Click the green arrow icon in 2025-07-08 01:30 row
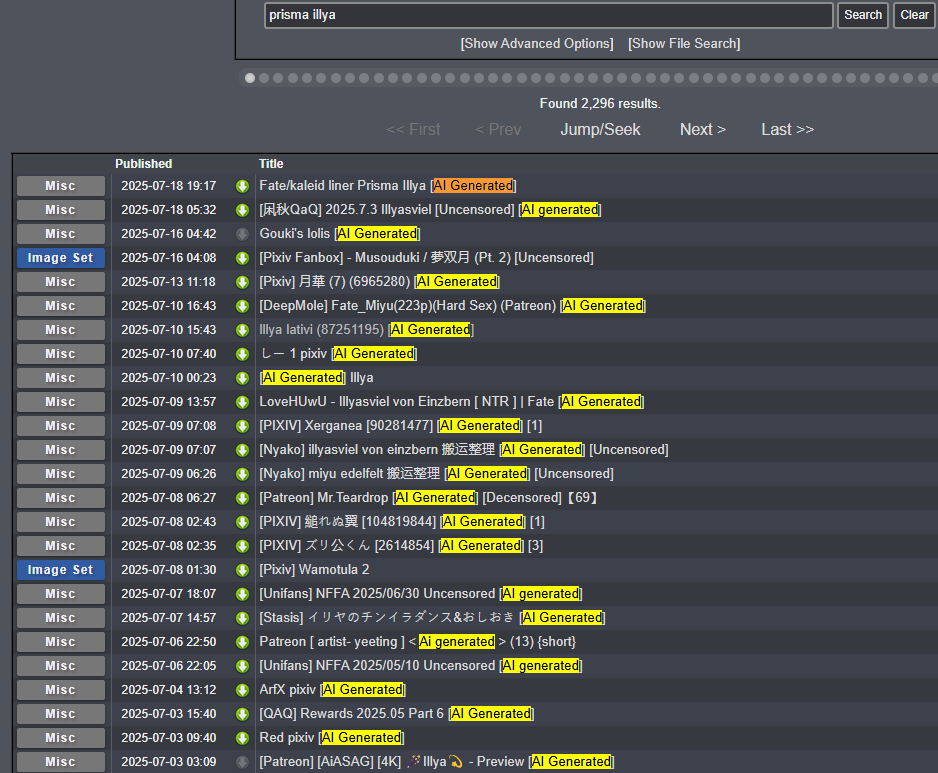Viewport: 938px width, 773px height. pos(242,570)
